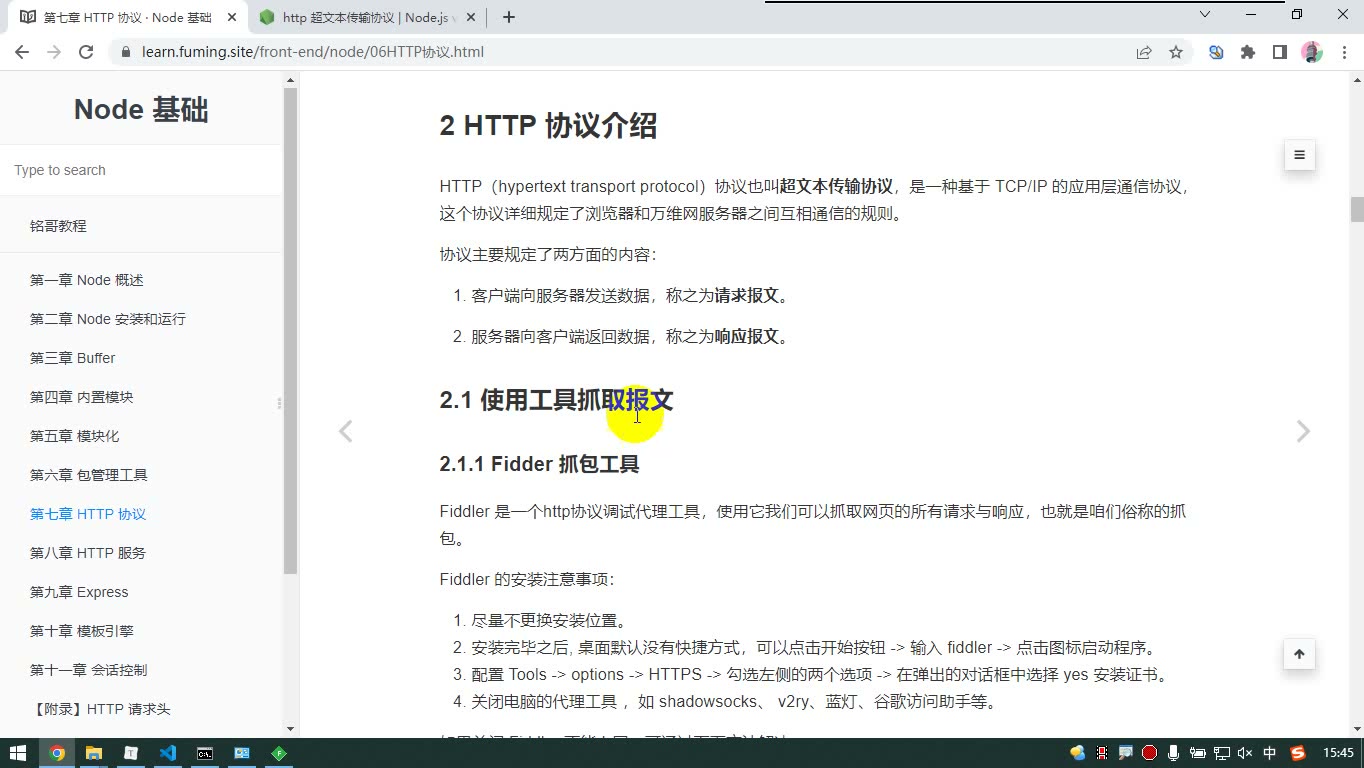This screenshot has width=1364, height=768.
Task: Click the microphone tray icon
Action: point(1173,753)
